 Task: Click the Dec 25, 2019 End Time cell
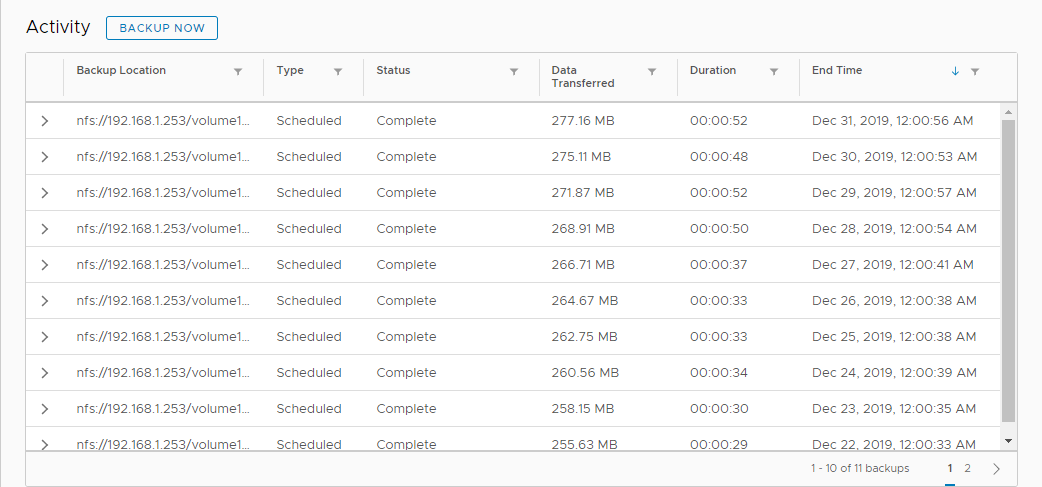[894, 337]
